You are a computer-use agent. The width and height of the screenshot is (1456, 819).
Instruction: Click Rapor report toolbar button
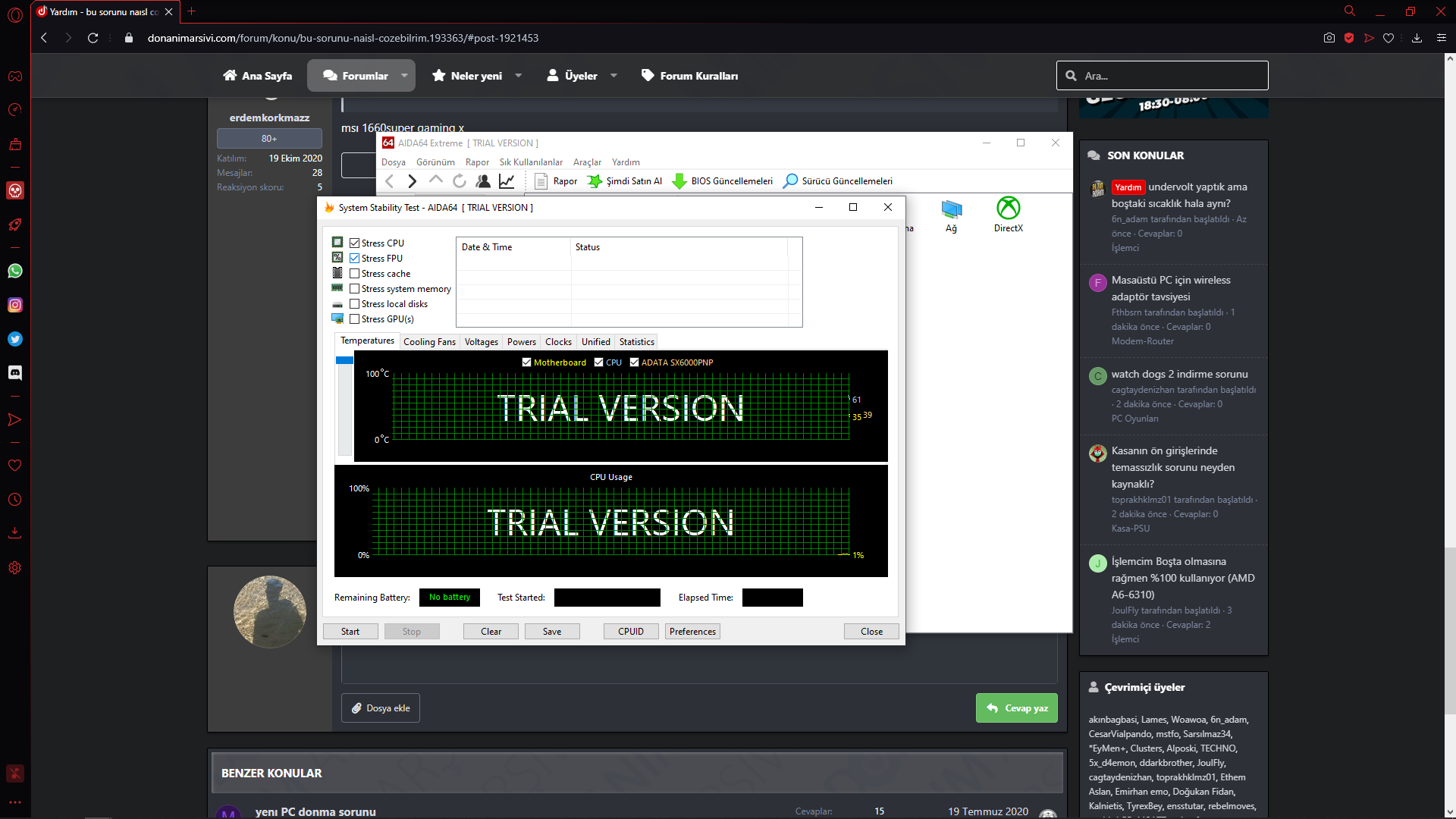click(557, 181)
